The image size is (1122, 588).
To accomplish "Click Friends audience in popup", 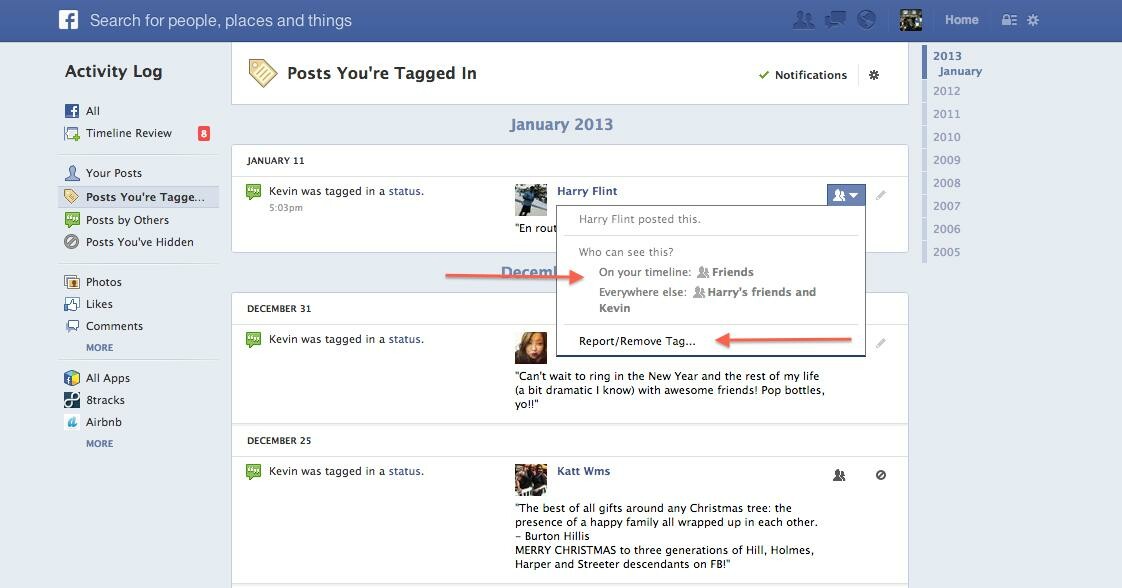I will [x=725, y=272].
